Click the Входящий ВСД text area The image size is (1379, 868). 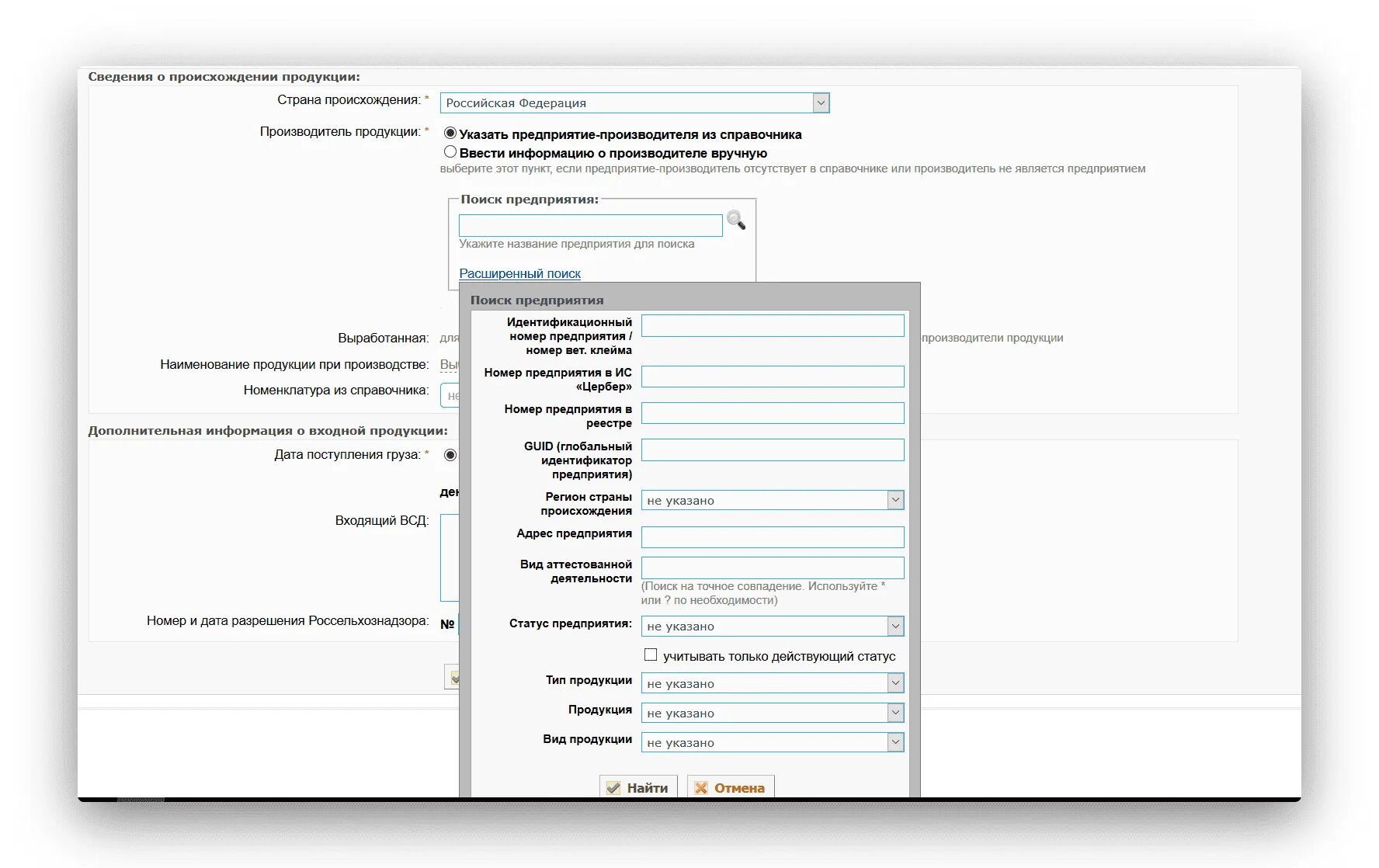[x=450, y=557]
